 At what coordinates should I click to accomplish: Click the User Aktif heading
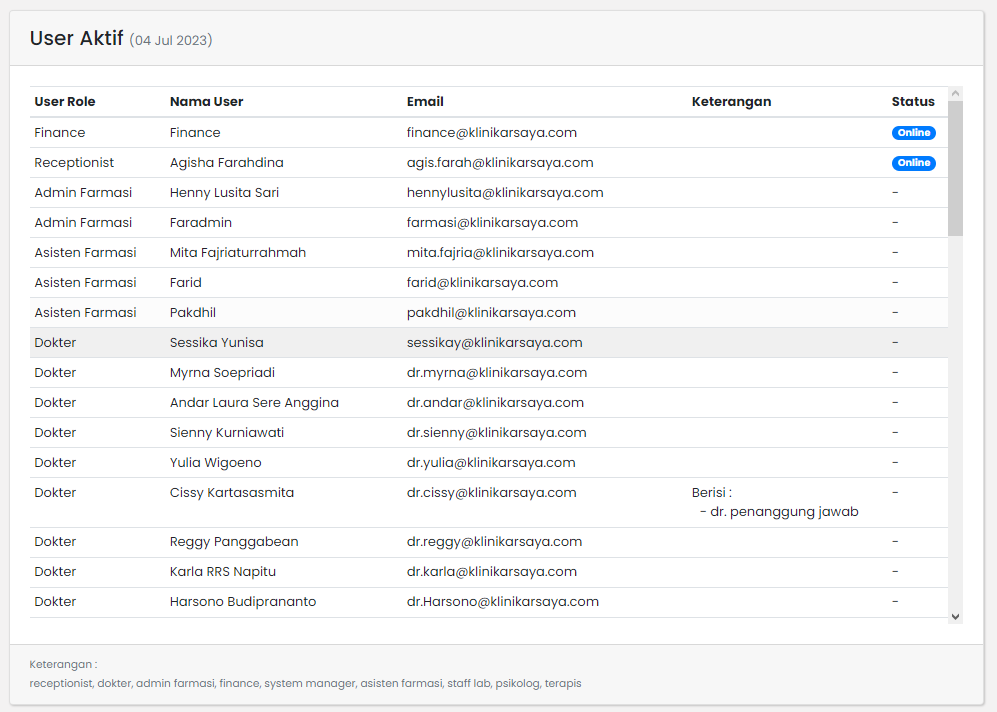76,39
